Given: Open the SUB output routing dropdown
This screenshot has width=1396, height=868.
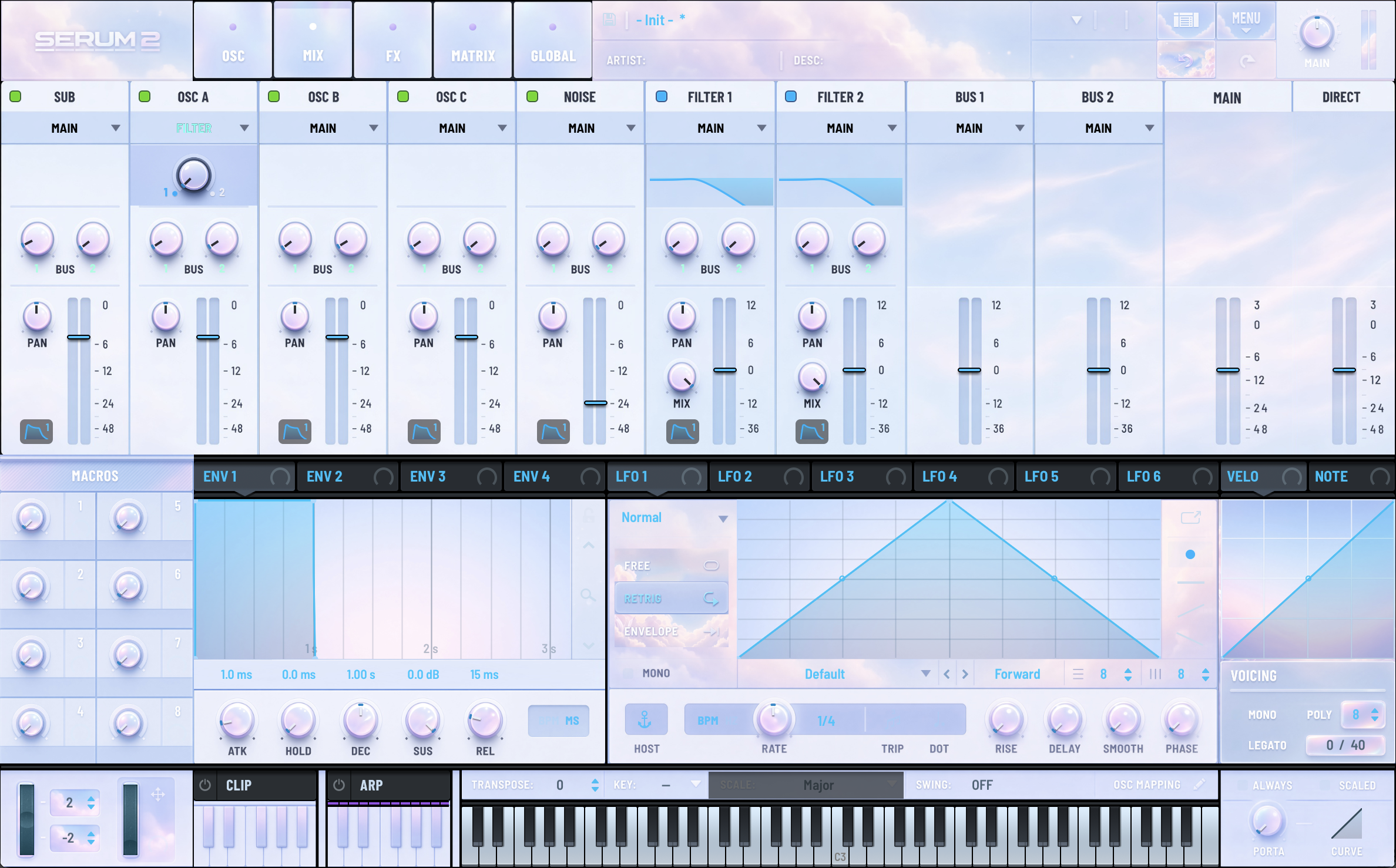Looking at the screenshot, I should coord(65,128).
